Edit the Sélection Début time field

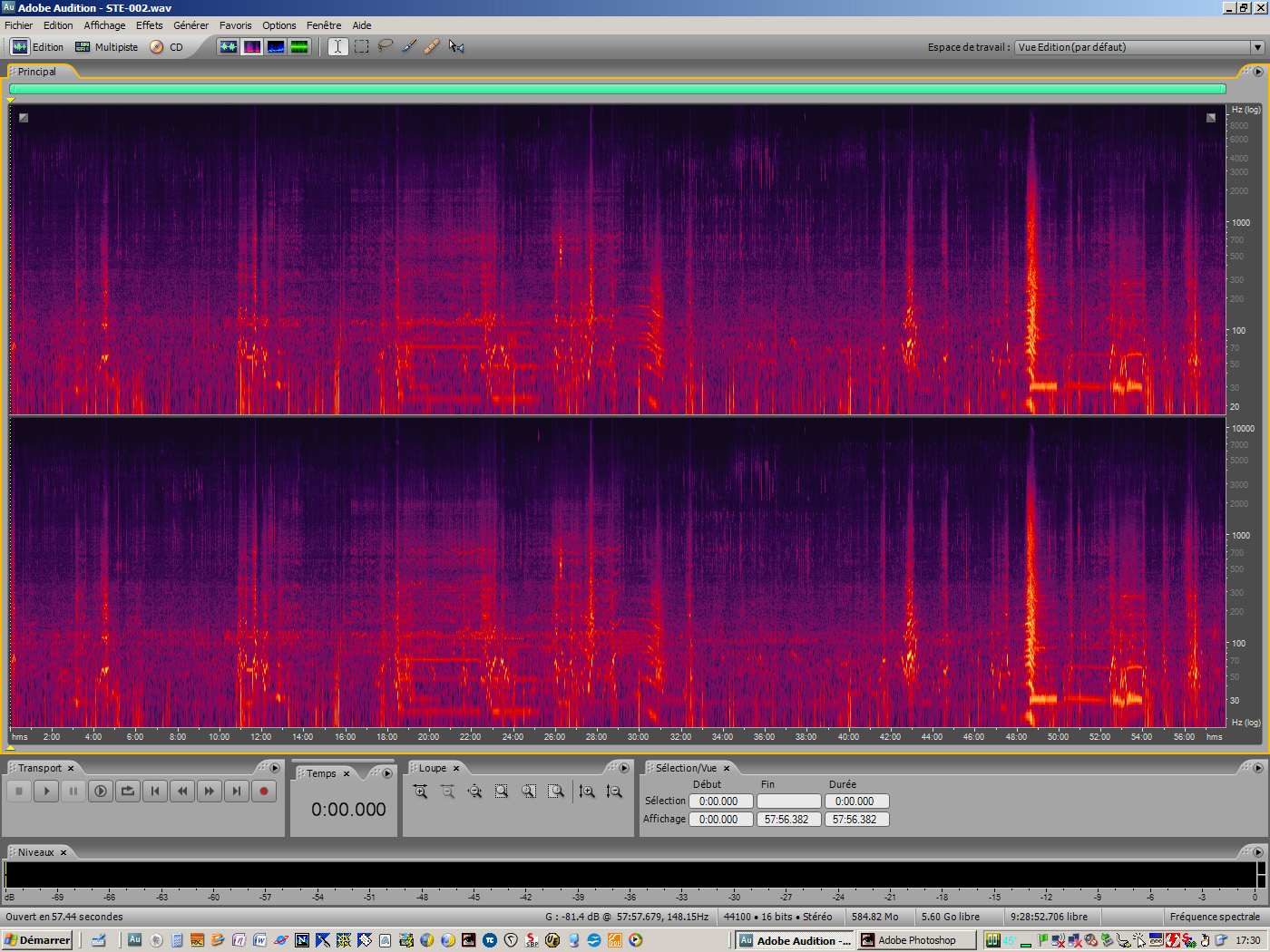click(720, 801)
